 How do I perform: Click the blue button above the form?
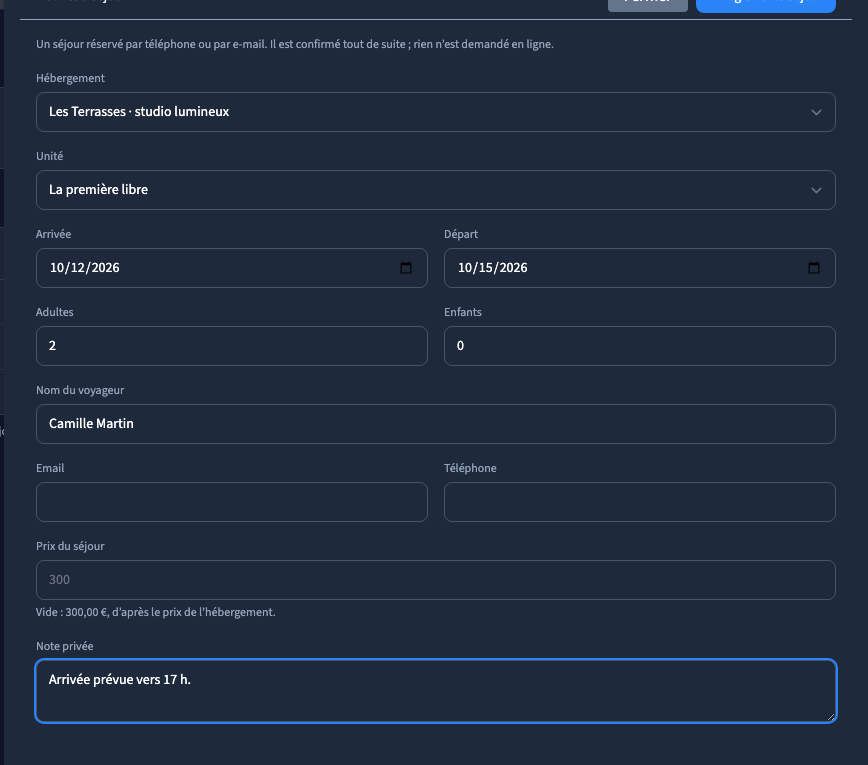766,4
